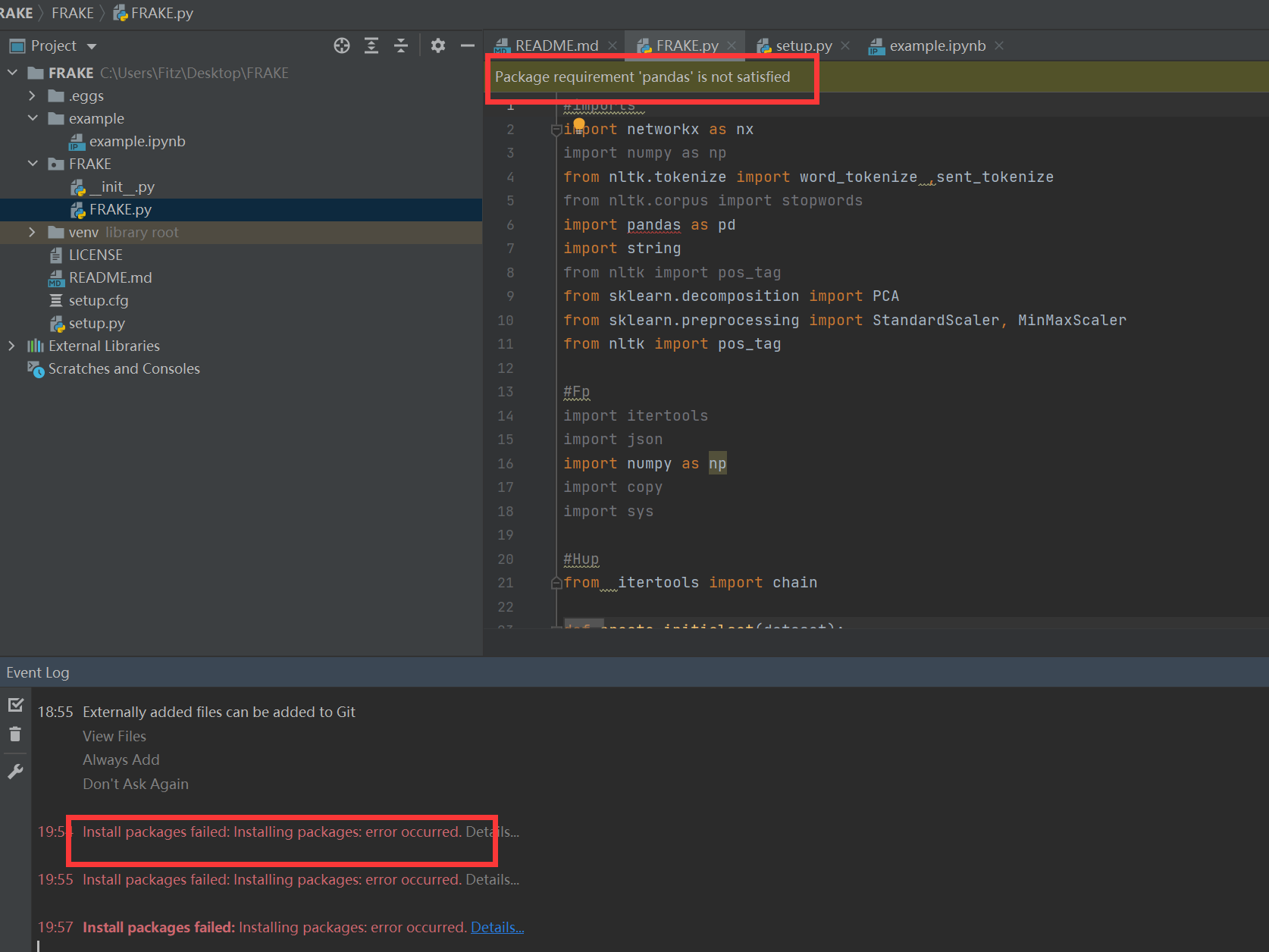This screenshot has height=952, width=1269.
Task: Expand the .eggs folder
Action: click(32, 96)
